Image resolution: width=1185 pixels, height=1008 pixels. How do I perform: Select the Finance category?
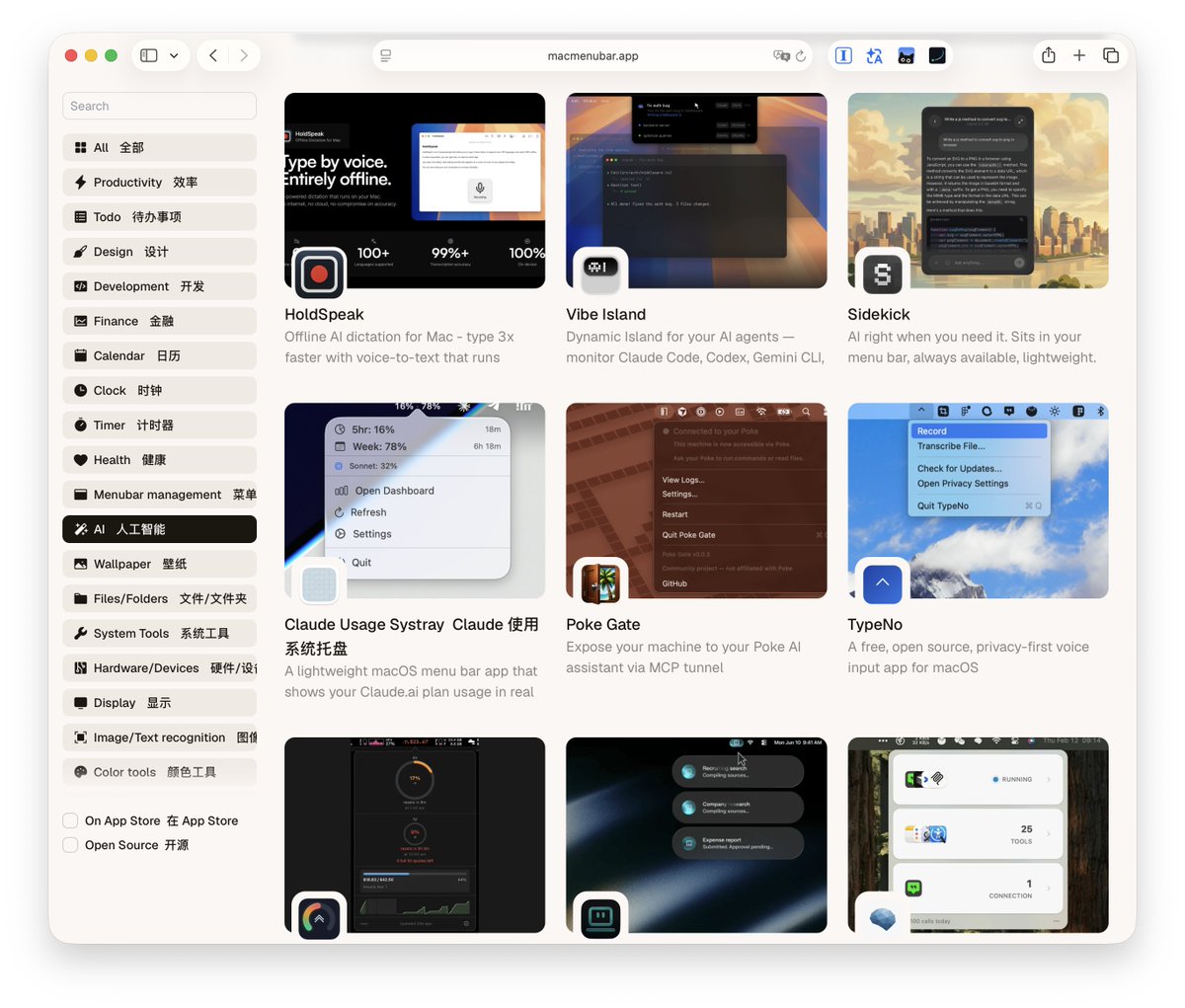pos(159,321)
